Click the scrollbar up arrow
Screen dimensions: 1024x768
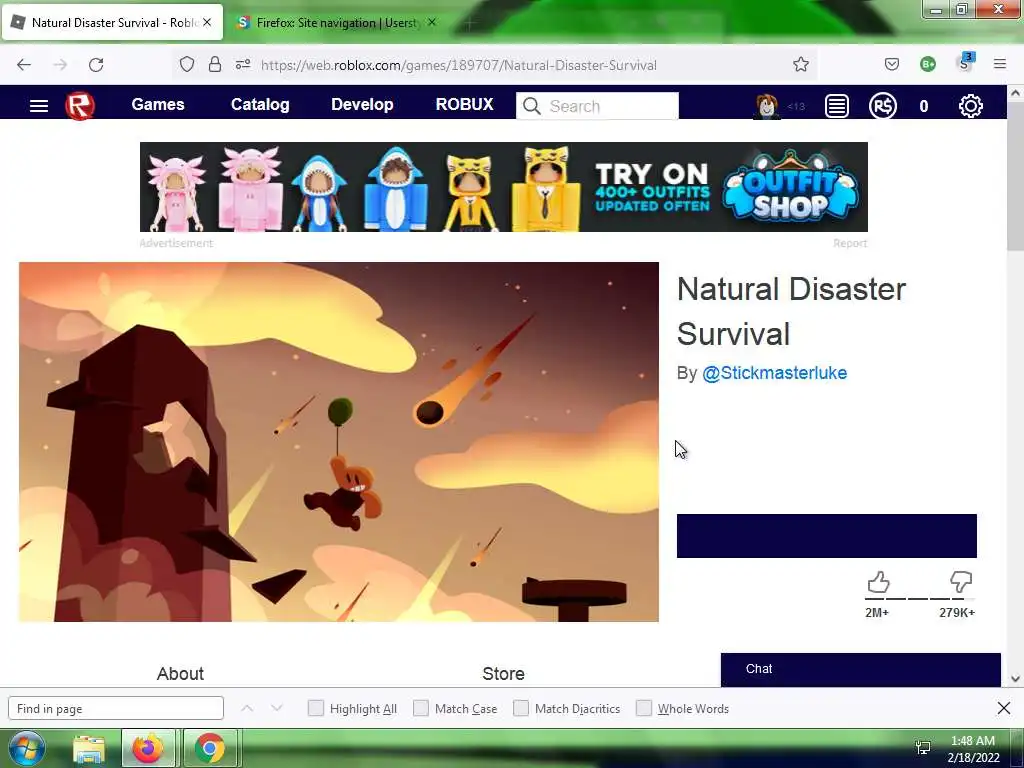(x=1015, y=93)
